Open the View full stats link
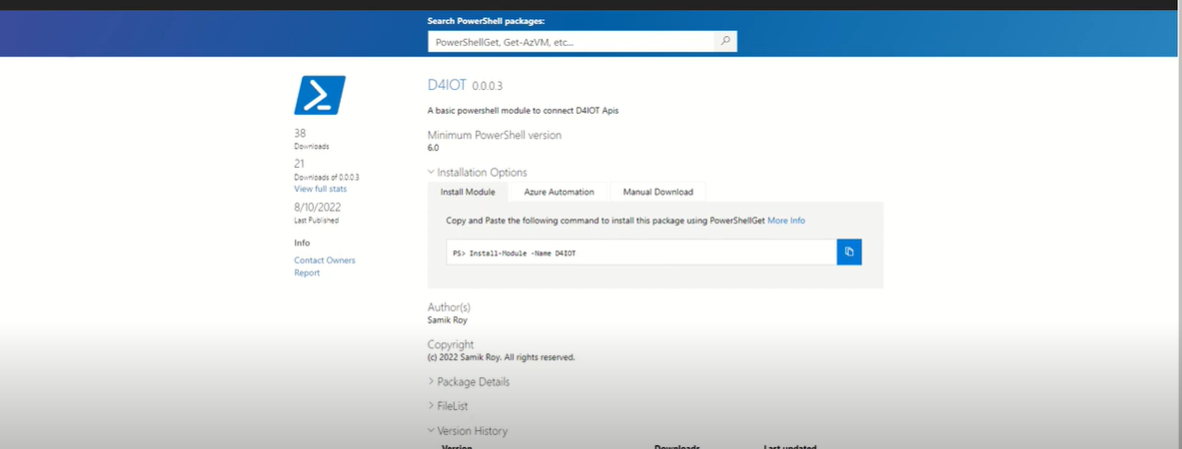The image size is (1182, 449). pyautogui.click(x=320, y=189)
